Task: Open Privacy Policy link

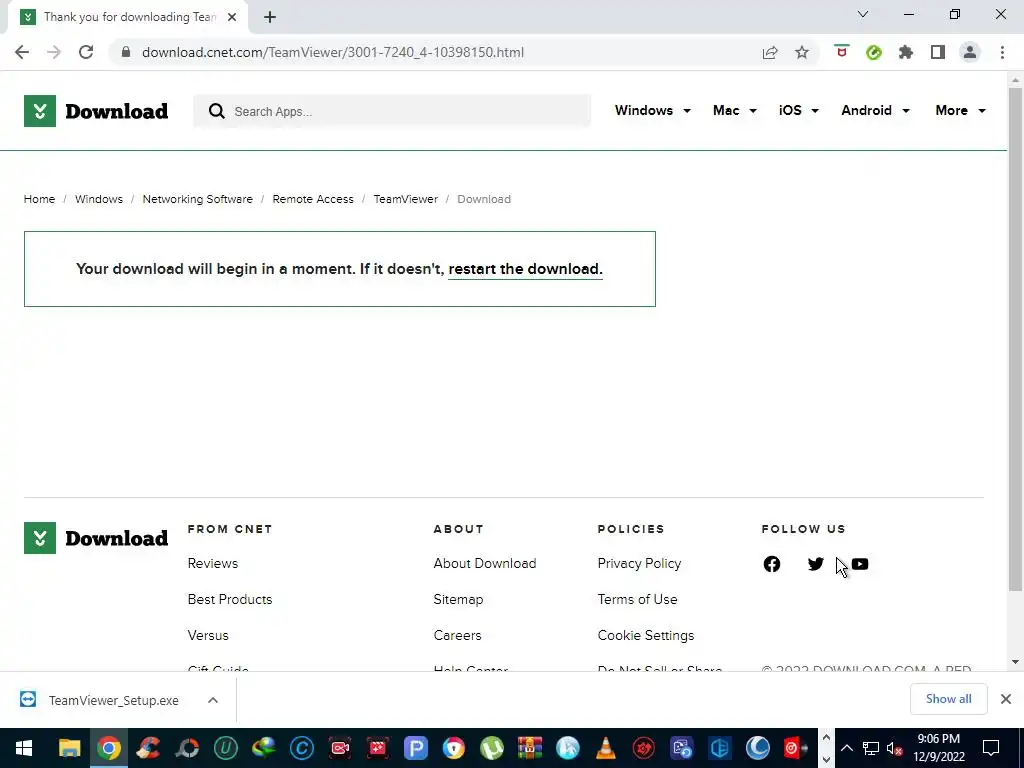Action: [x=639, y=564]
